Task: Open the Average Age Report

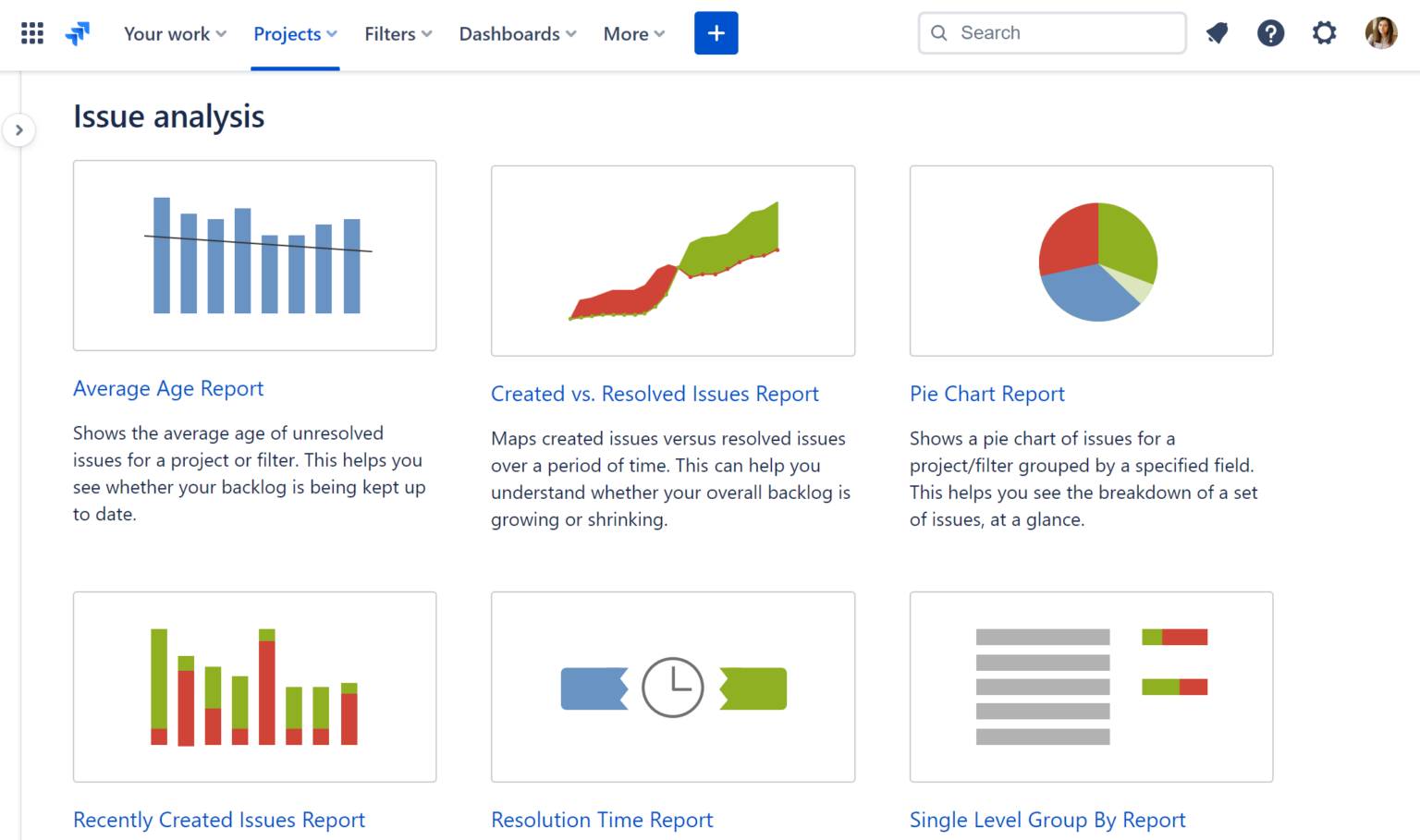Action: 168,388
